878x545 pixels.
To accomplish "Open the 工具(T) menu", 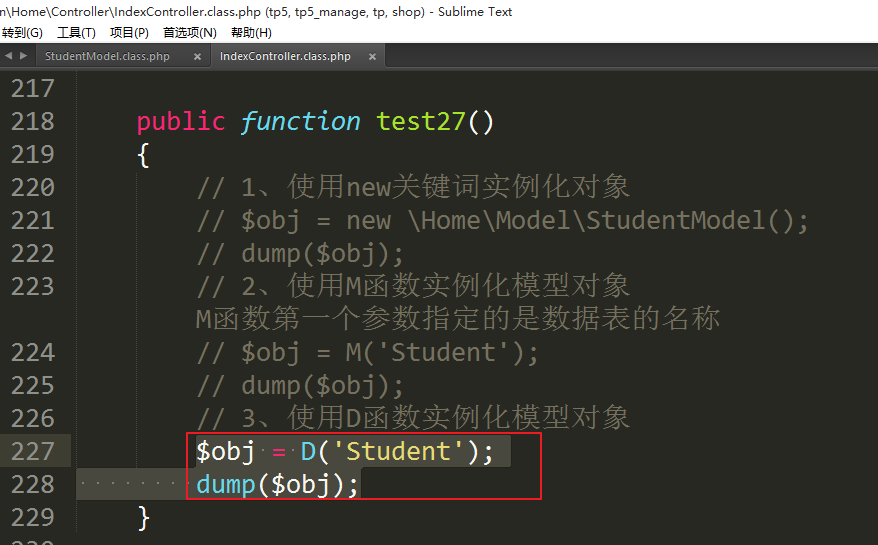I will pos(76,32).
